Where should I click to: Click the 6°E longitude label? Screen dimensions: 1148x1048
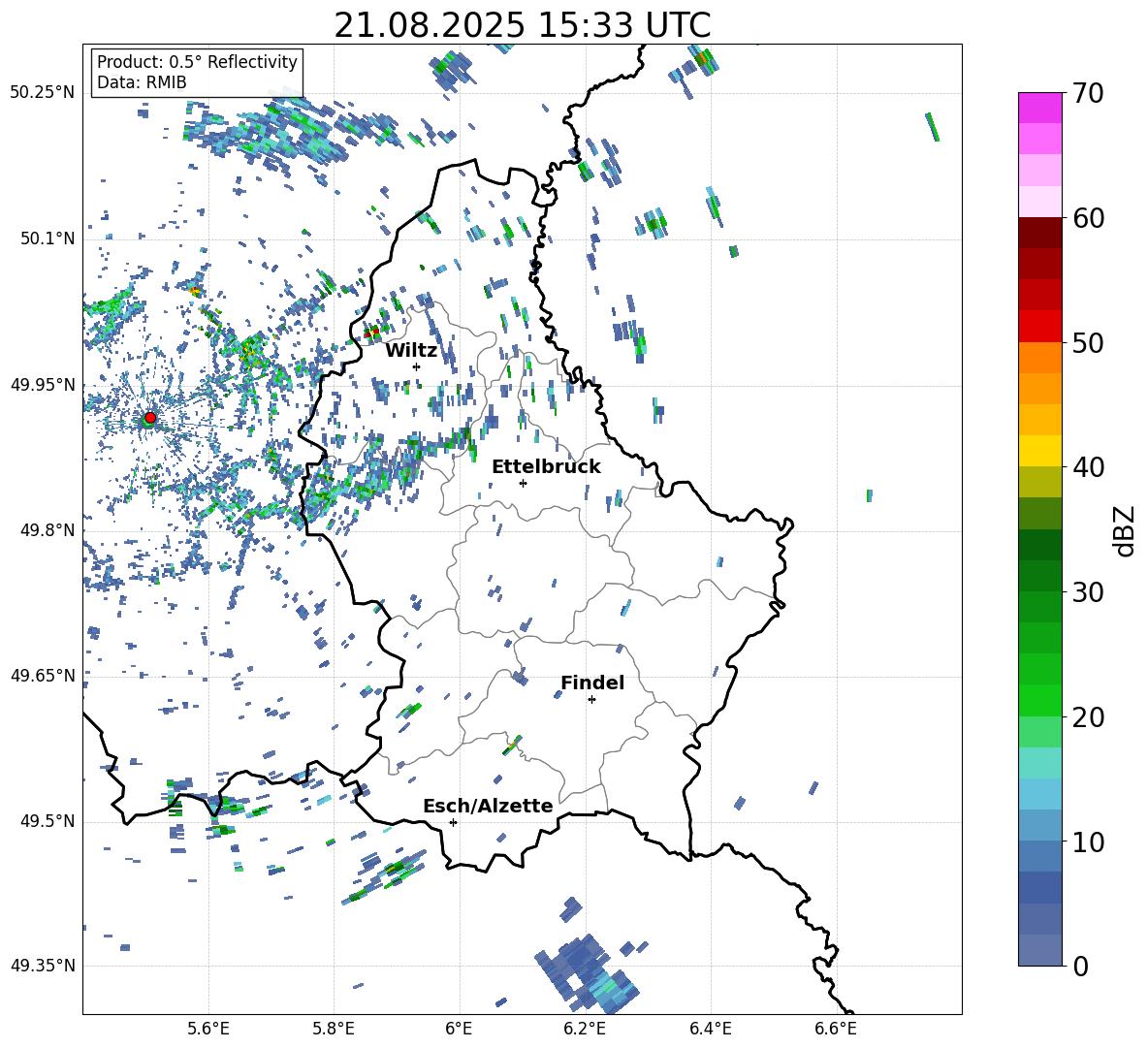point(459,1029)
